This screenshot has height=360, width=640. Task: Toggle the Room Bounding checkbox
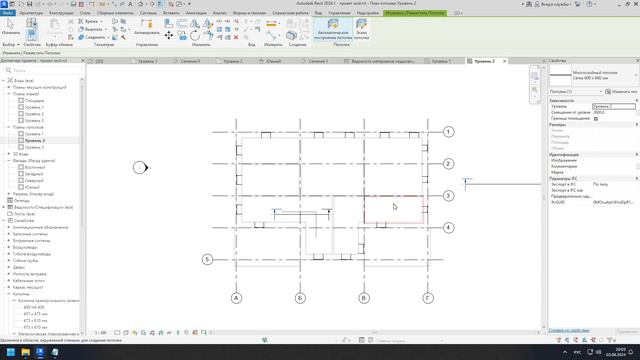pos(596,119)
